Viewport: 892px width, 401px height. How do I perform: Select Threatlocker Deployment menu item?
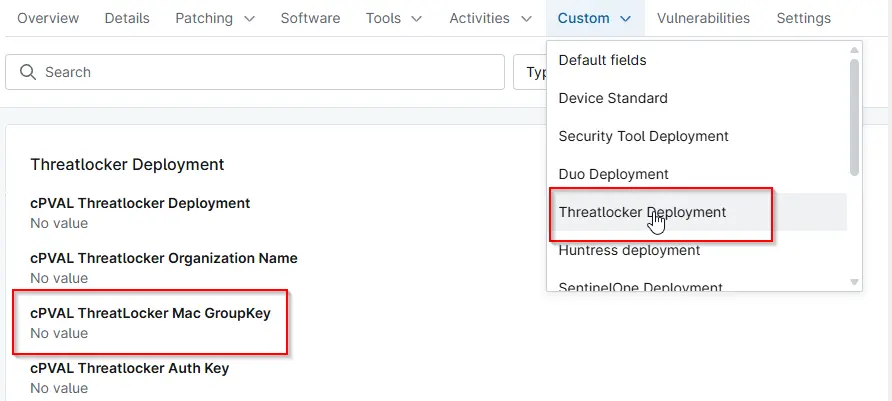(642, 212)
